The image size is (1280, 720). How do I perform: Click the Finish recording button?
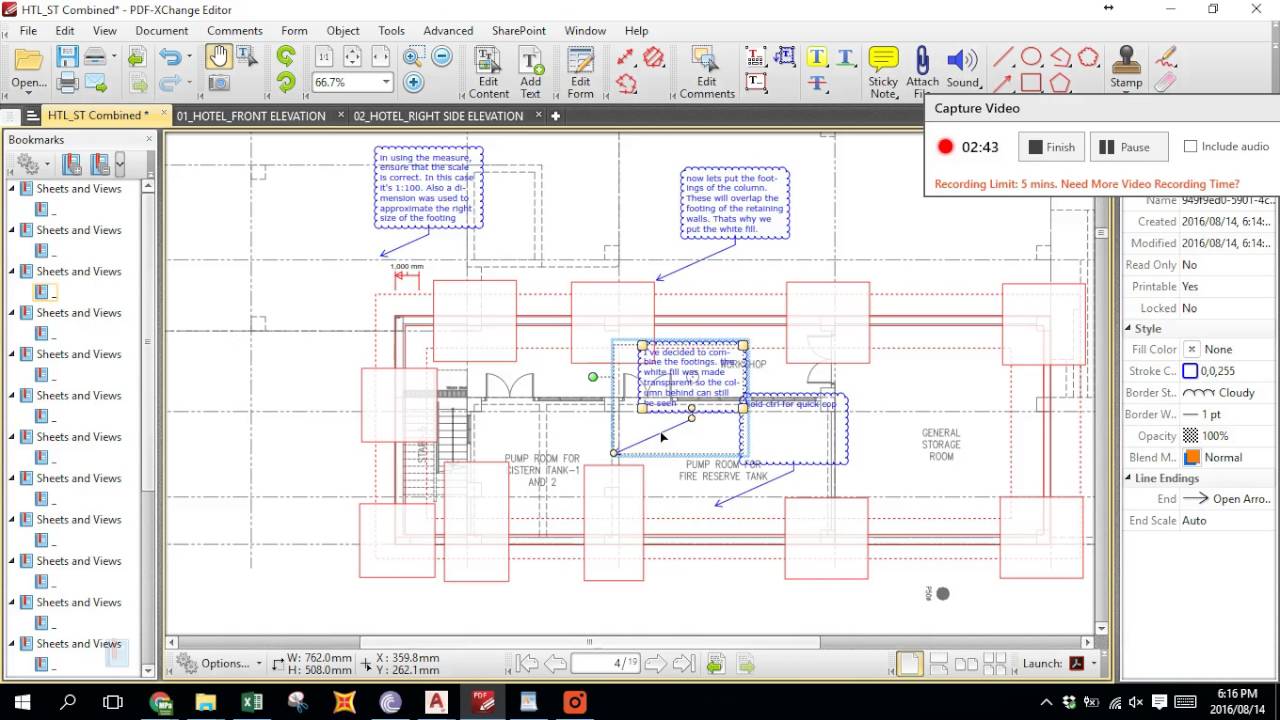[x=1051, y=147]
